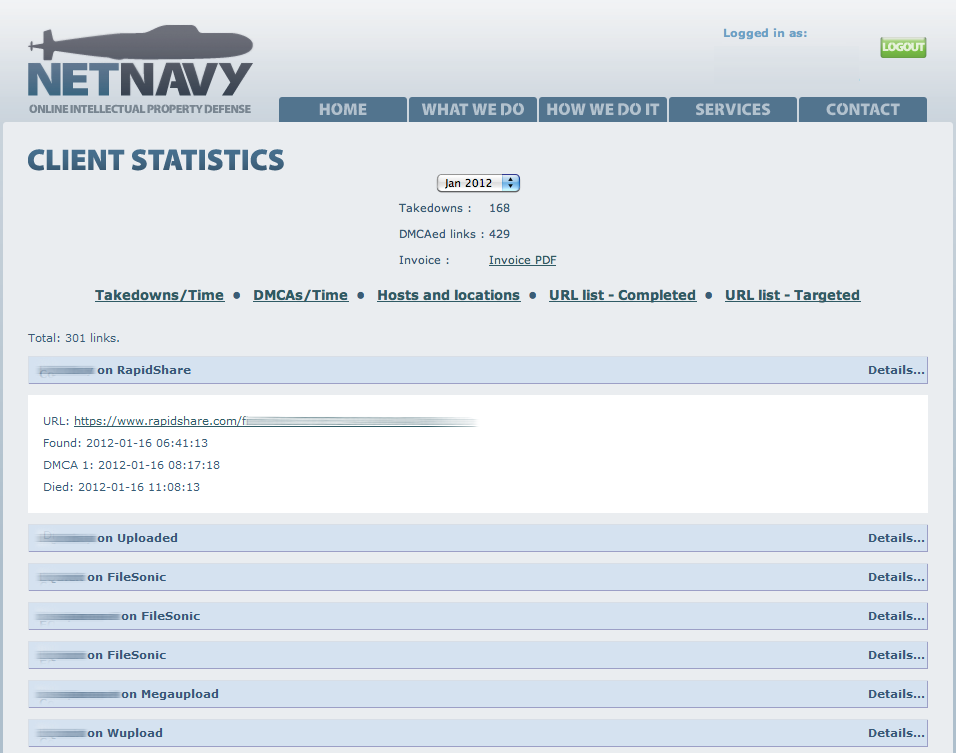Click the 'on Wupload' row title
956x753 pixels.
click(x=125, y=733)
